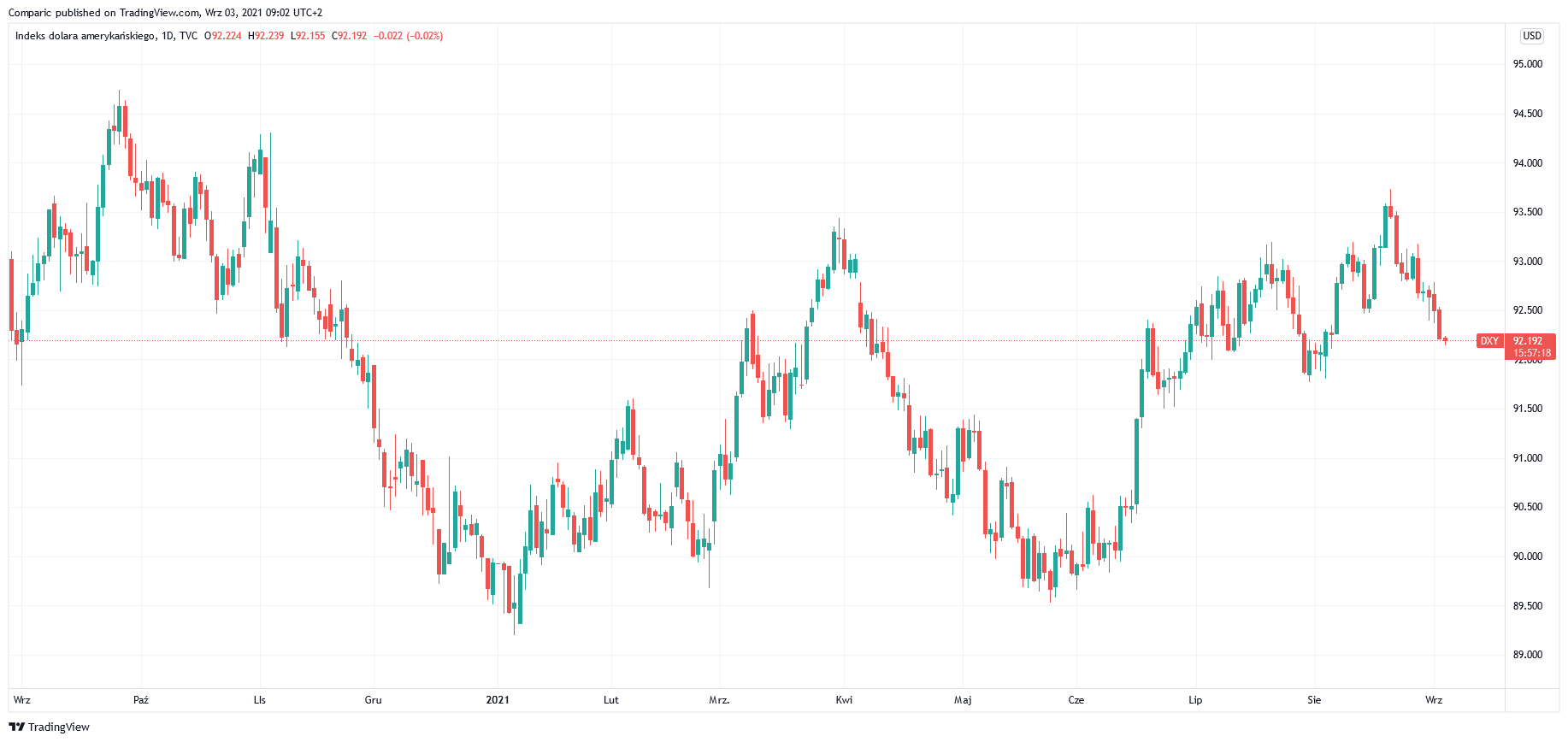Image resolution: width=1568 pixels, height=742 pixels.
Task: Click the Kwi time axis label
Action: pos(844,700)
